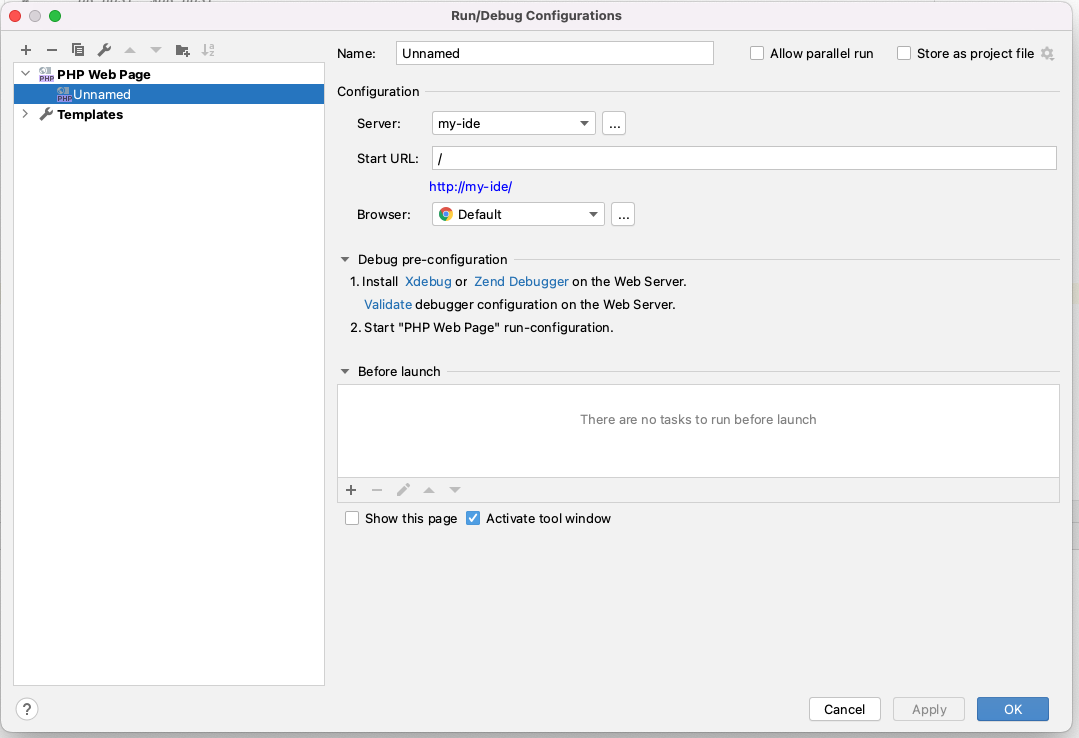The height and width of the screenshot is (738, 1079).
Task: Open the Xdebug link
Action: point(428,281)
